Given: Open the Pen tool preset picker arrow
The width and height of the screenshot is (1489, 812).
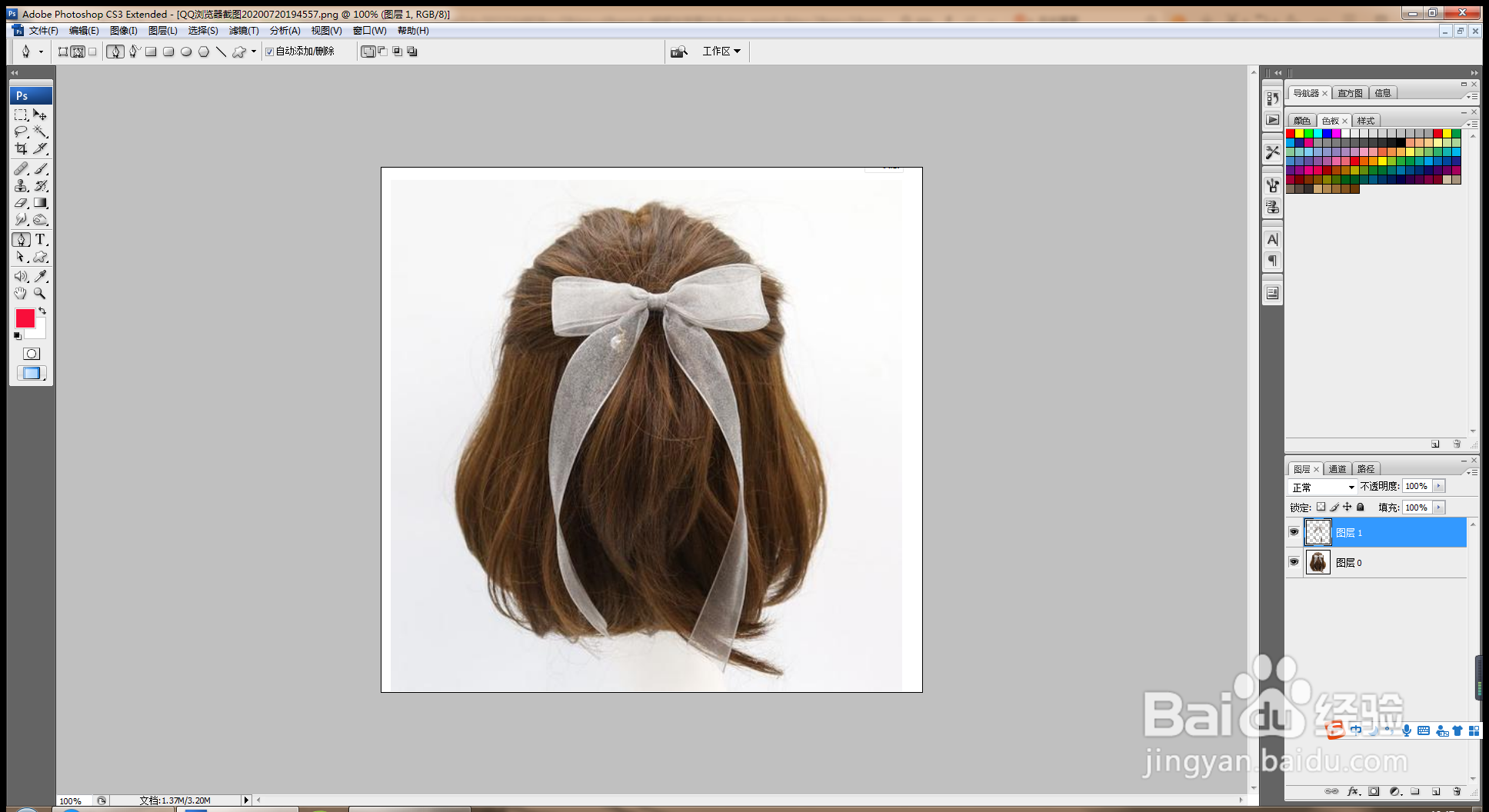Looking at the screenshot, I should (41, 52).
